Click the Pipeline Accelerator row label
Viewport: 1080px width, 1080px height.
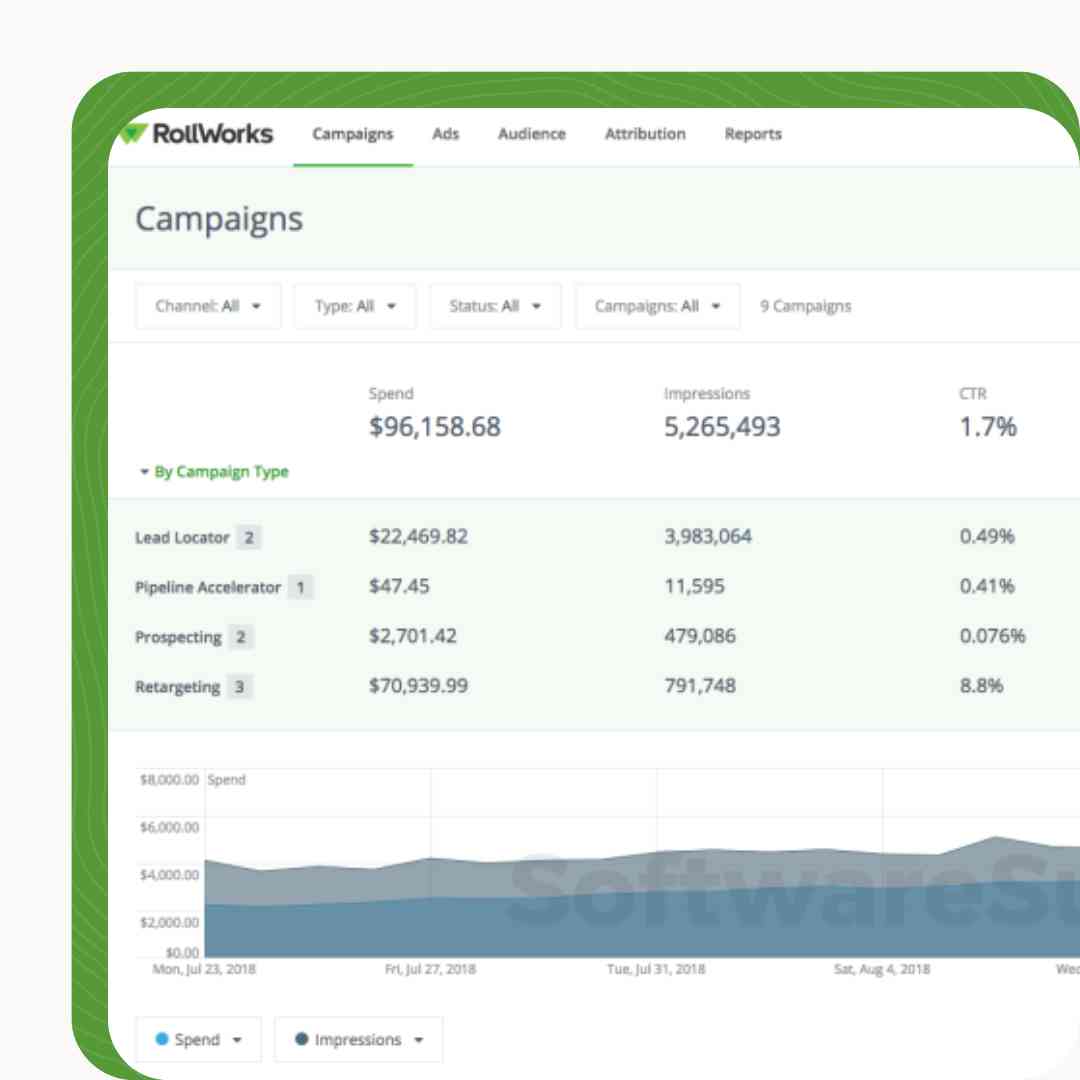[x=208, y=588]
